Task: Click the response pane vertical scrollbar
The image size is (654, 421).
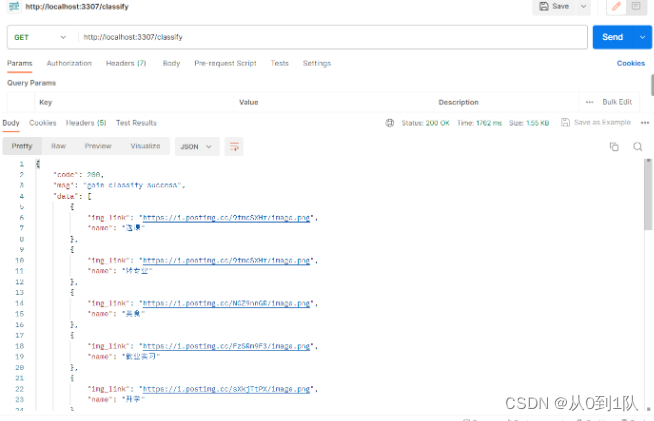Action: [x=648, y=195]
